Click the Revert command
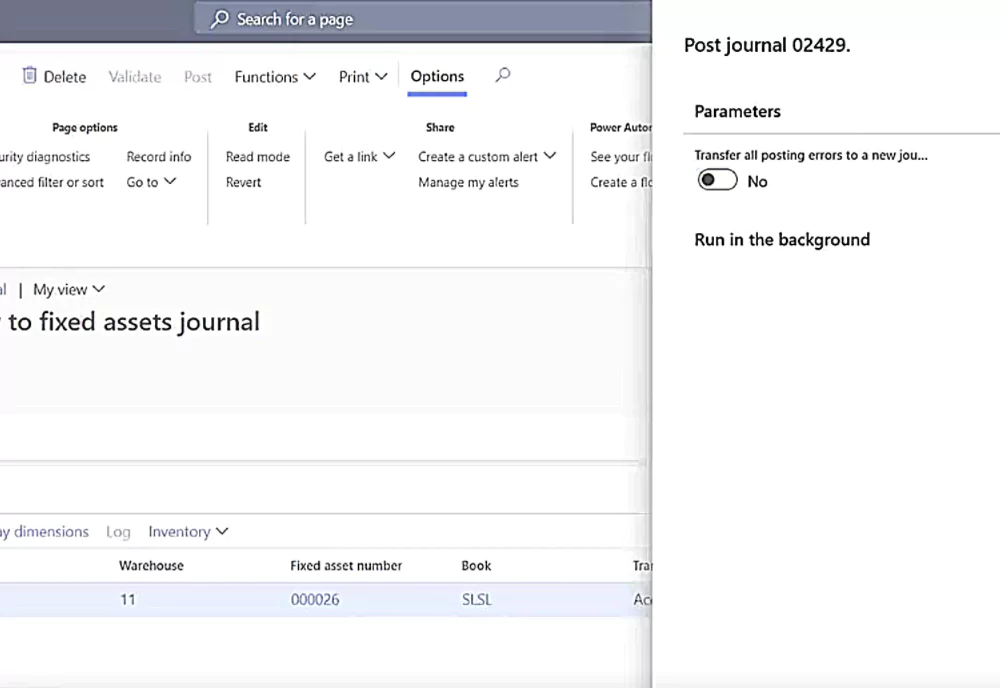Screen dimensions: 1000x688 pos(243,182)
